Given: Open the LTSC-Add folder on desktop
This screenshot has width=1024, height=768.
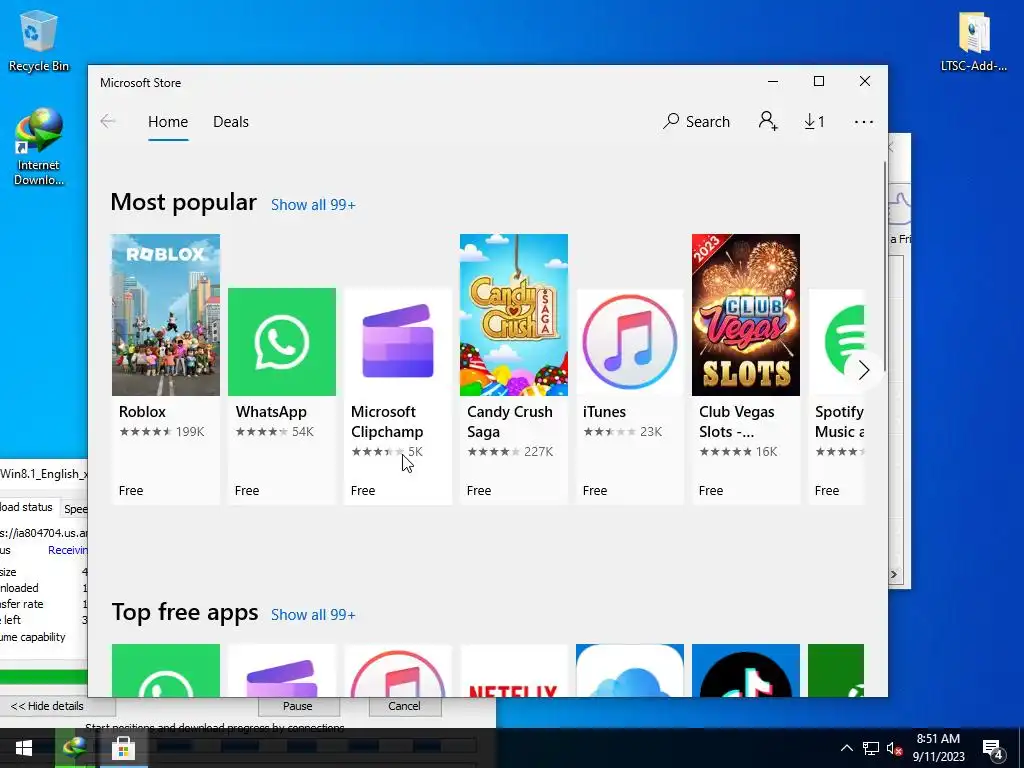Looking at the screenshot, I should point(974,40).
